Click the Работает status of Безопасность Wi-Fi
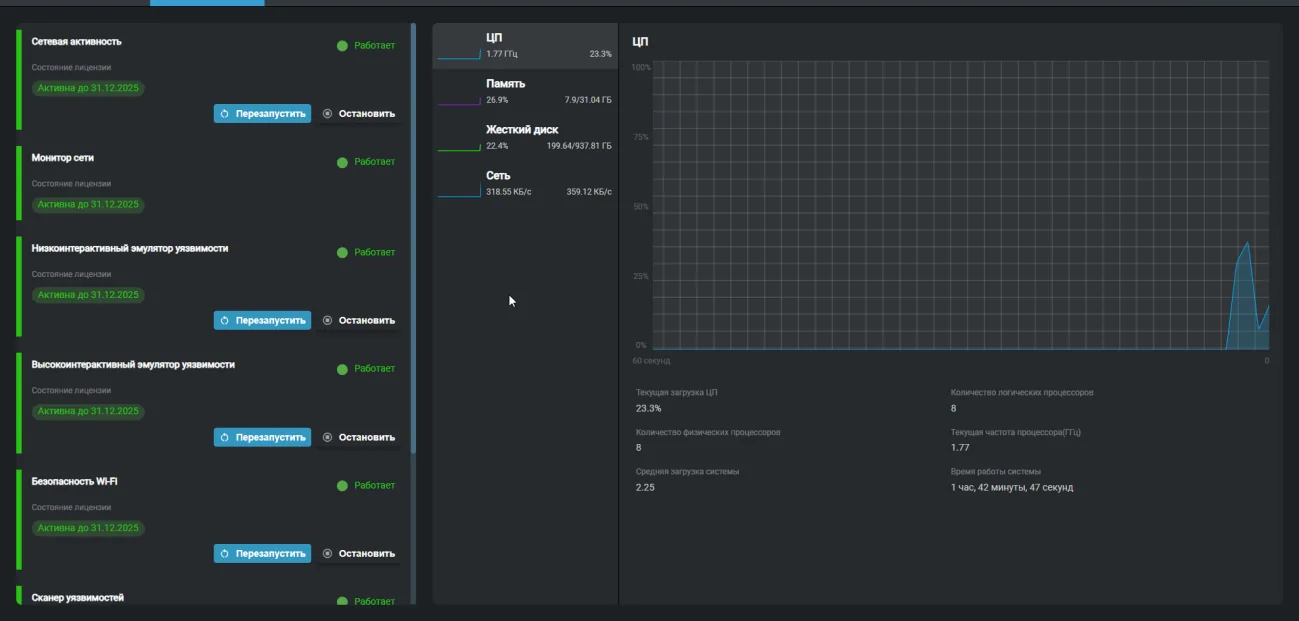 [366, 486]
